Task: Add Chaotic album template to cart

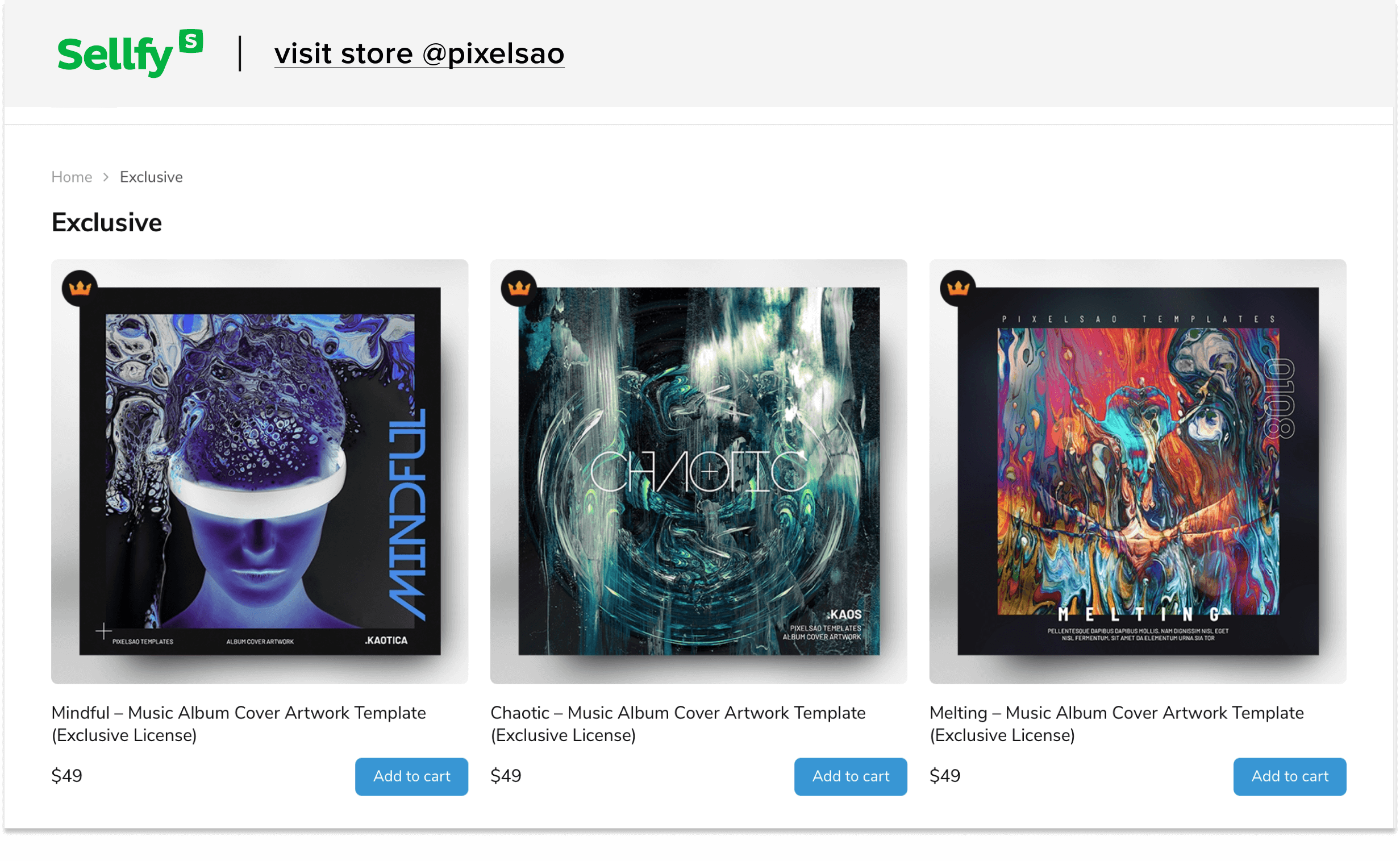Action: [851, 776]
